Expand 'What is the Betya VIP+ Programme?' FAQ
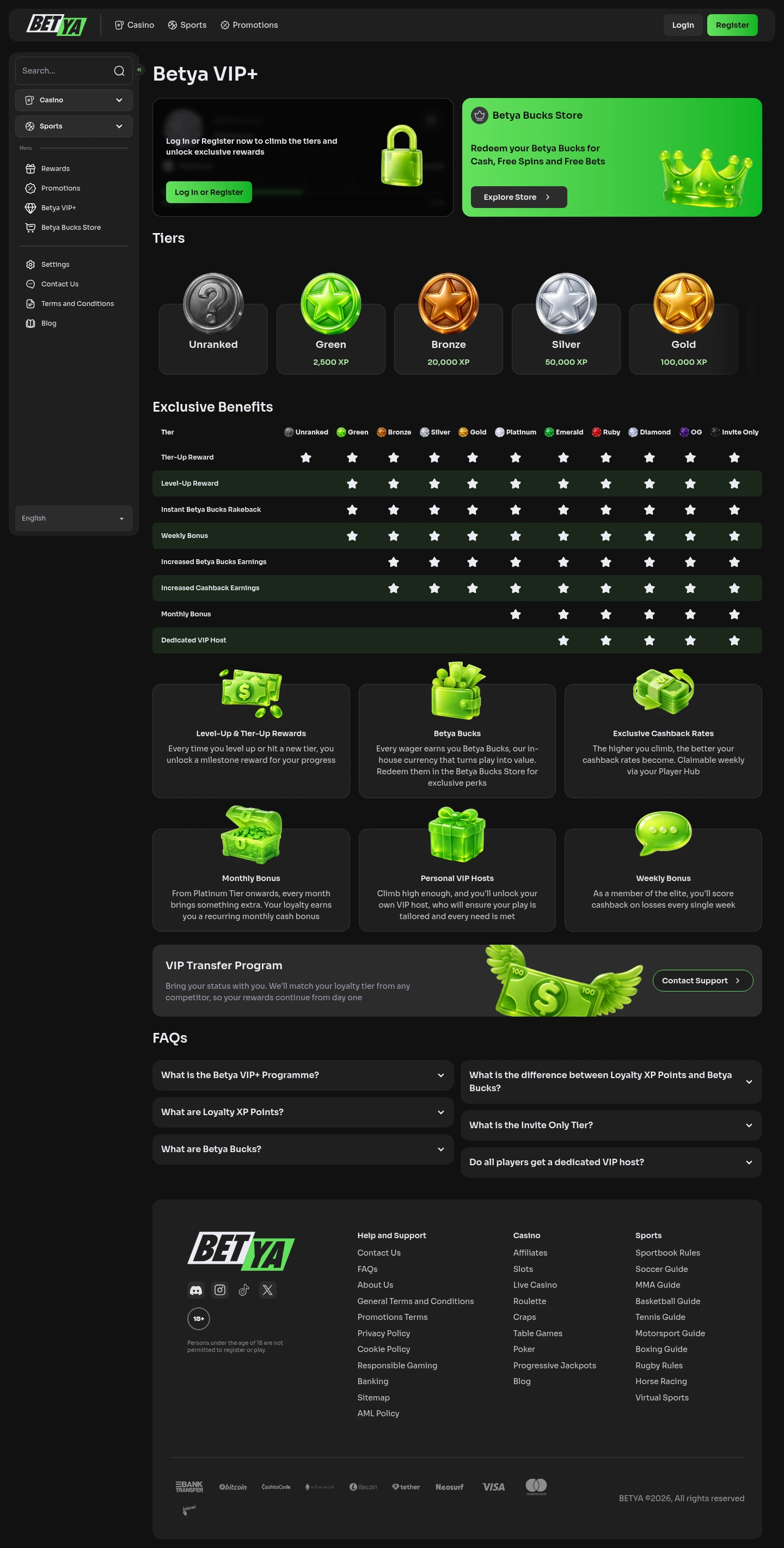784x1548 pixels. [303, 1075]
